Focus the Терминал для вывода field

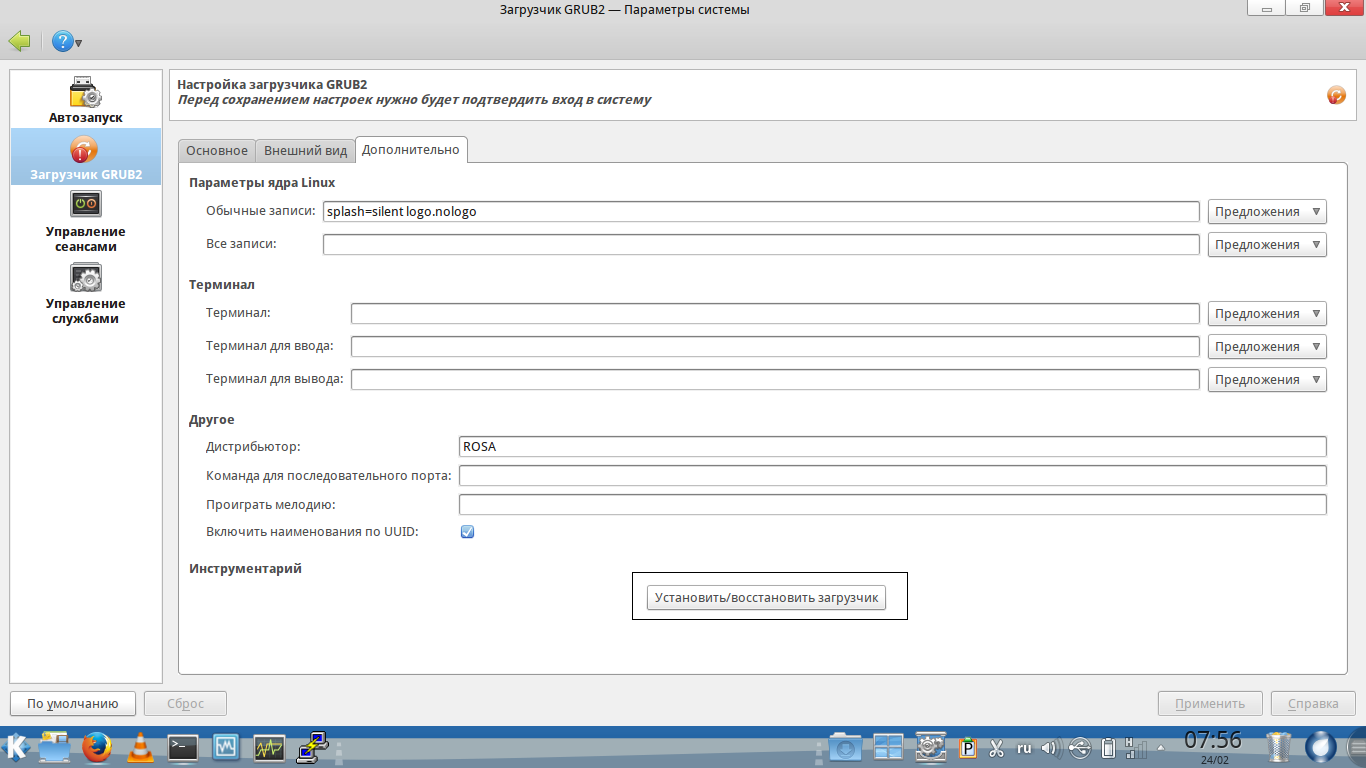(x=775, y=380)
